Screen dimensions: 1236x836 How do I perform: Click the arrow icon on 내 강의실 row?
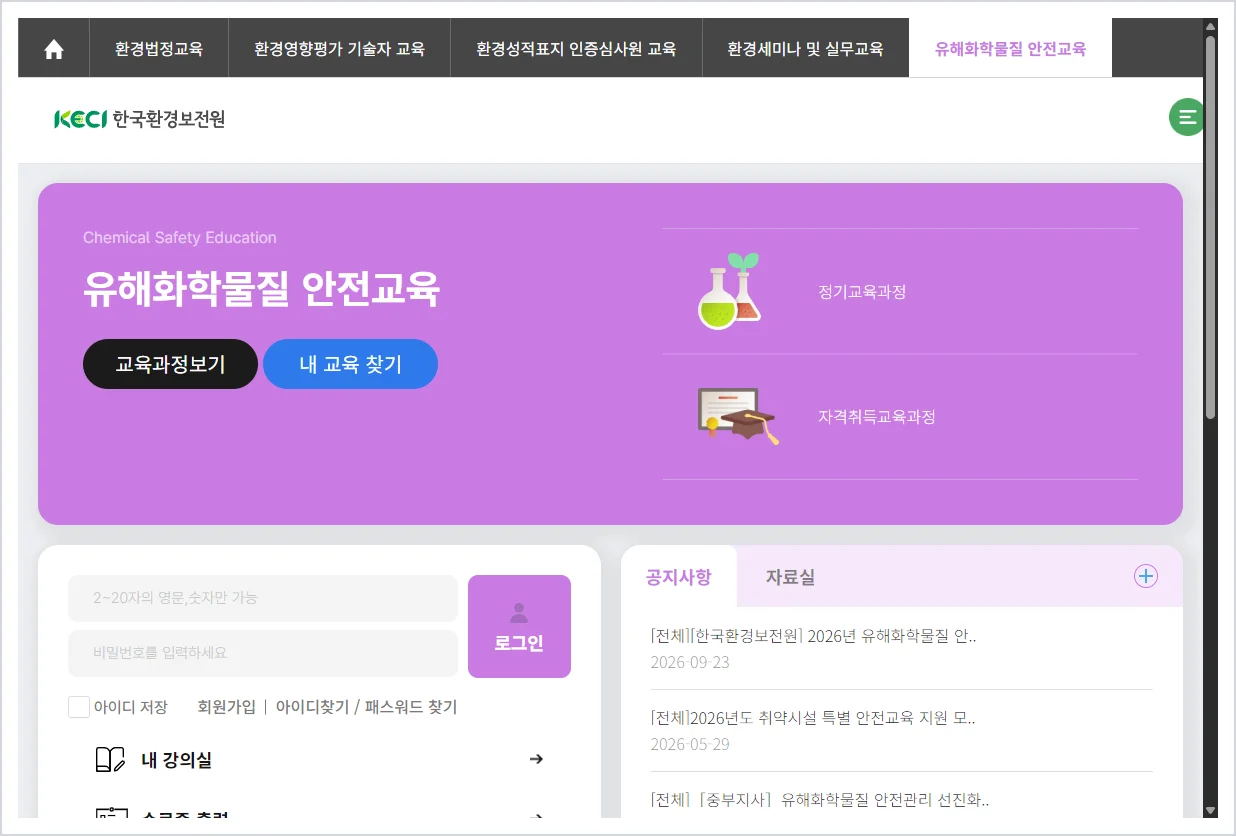pos(536,760)
